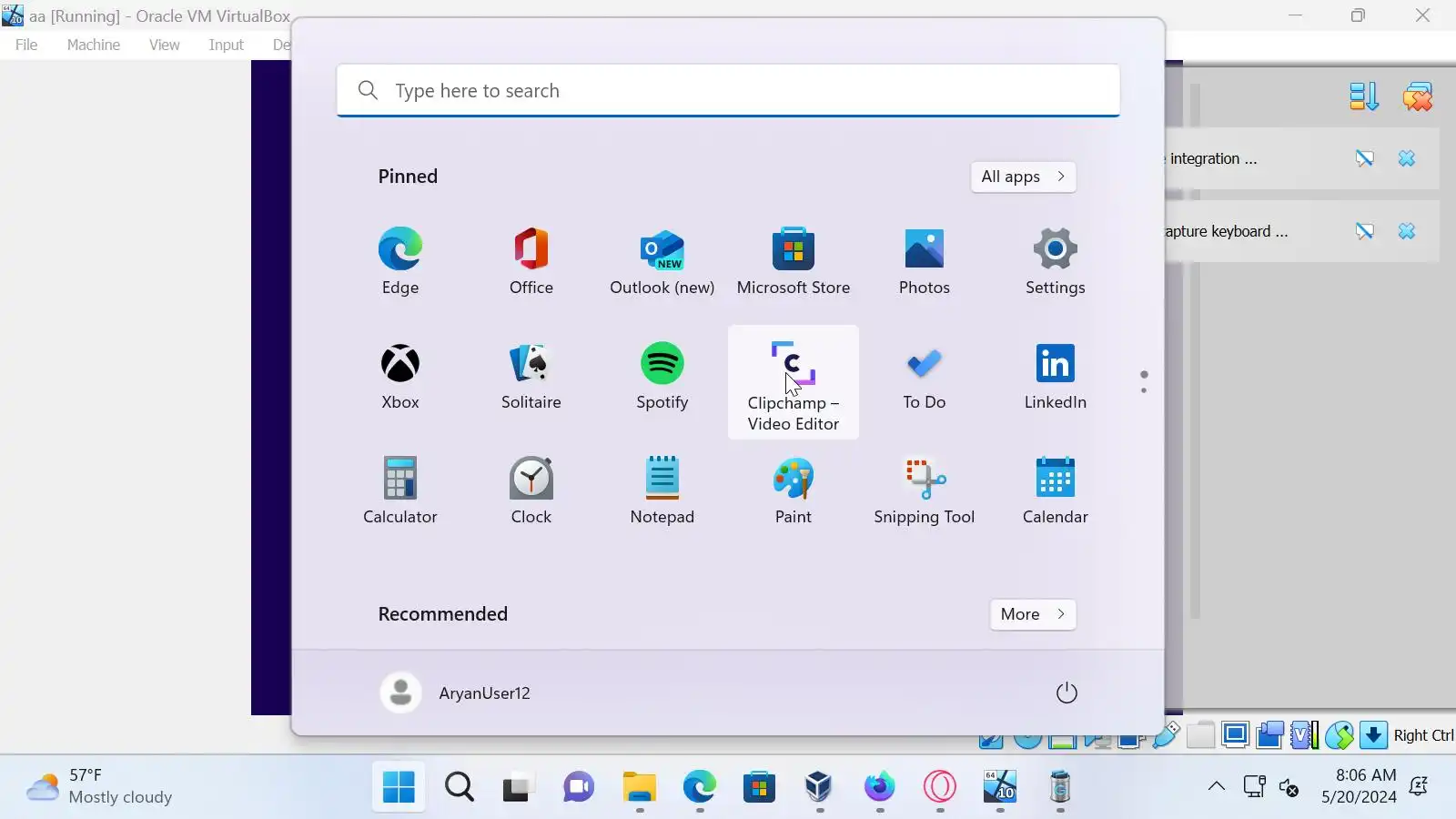This screenshot has width=1456, height=819.
Task: Click the mouse integration status icon
Action: coord(1339,734)
